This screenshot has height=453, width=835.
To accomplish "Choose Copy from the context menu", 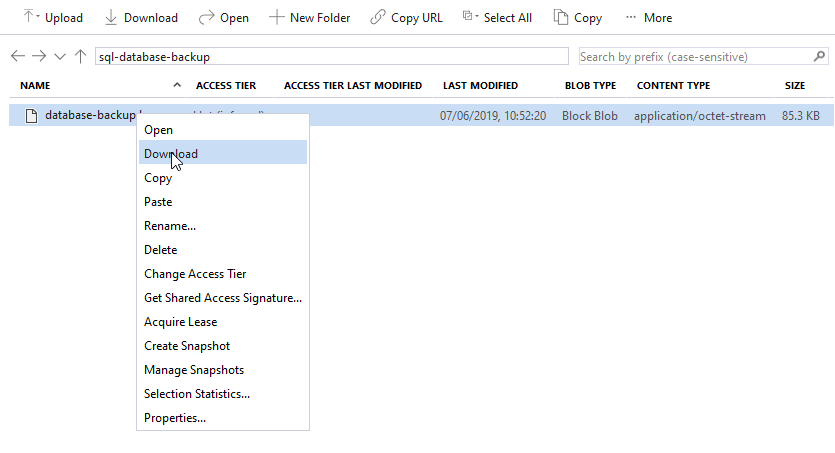I will tap(223, 178).
